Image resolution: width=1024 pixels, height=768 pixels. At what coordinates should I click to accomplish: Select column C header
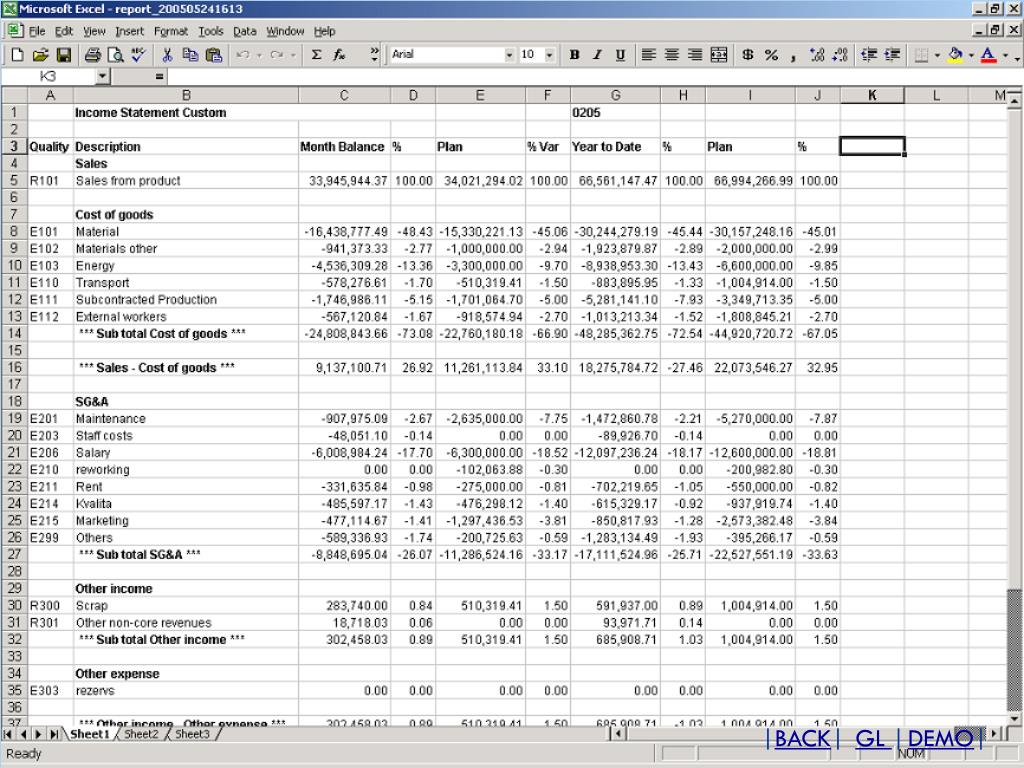(344, 95)
